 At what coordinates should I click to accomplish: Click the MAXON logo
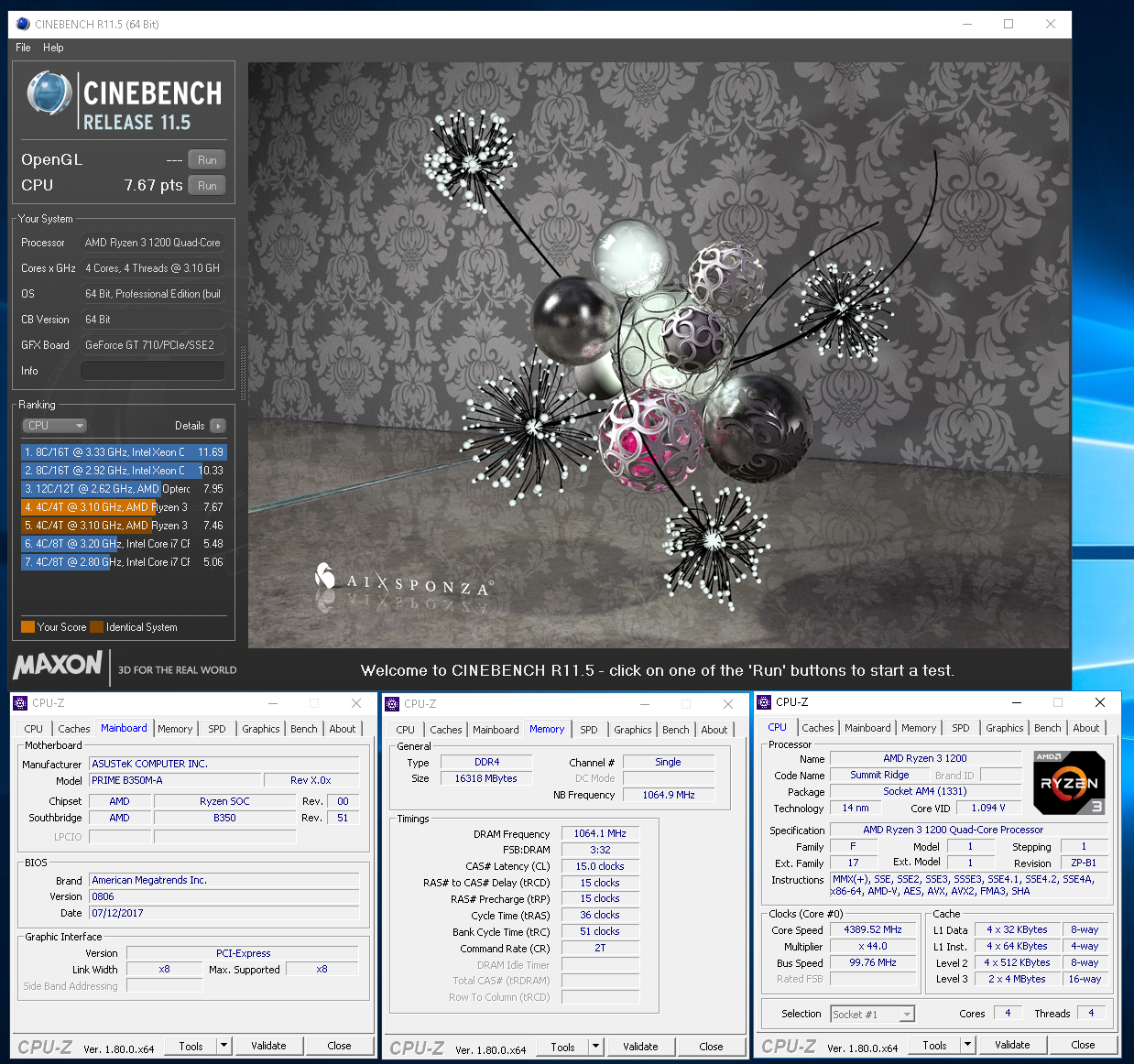(x=58, y=666)
